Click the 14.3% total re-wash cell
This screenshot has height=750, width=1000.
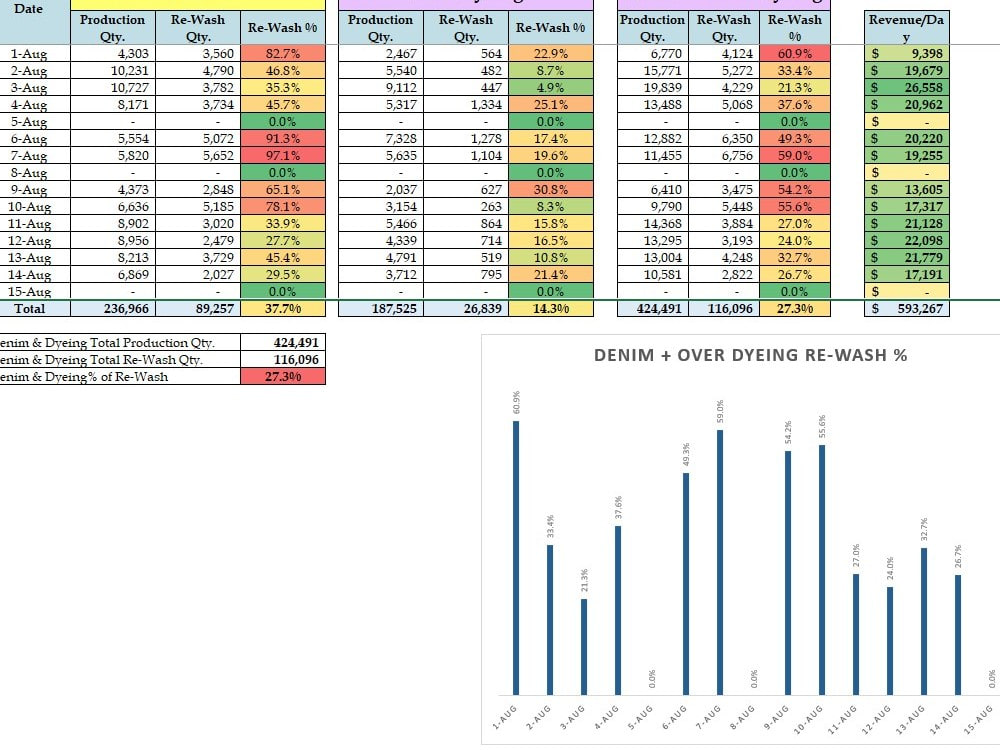(x=550, y=309)
